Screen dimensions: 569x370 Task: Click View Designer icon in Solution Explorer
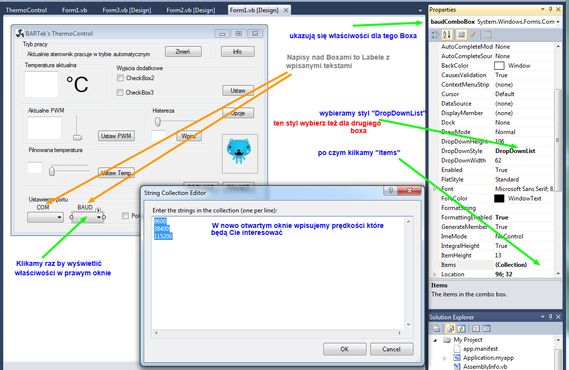coord(487,329)
